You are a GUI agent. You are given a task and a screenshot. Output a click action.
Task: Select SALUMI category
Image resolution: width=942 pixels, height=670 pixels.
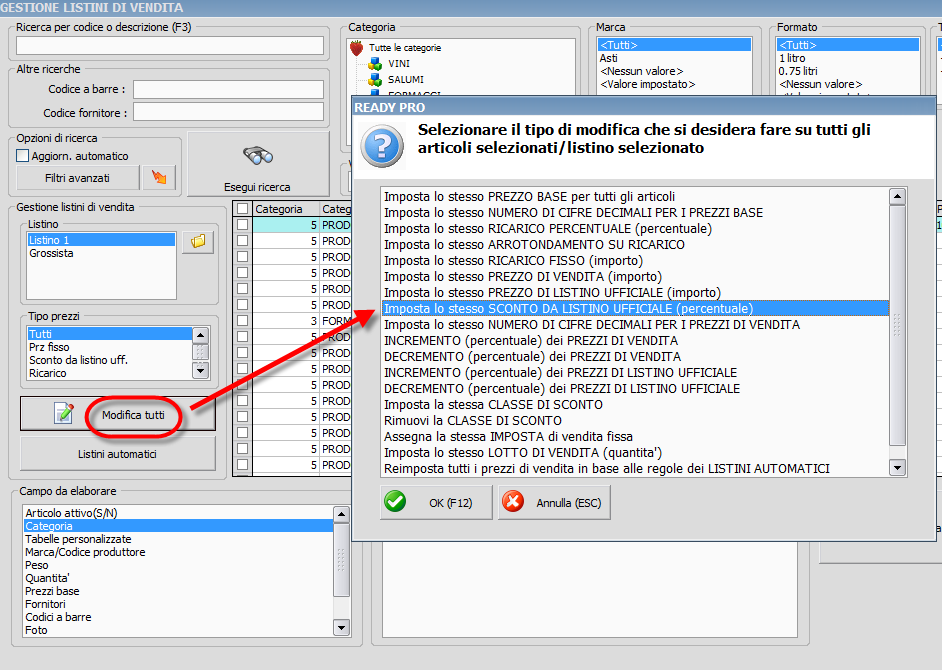tap(406, 79)
